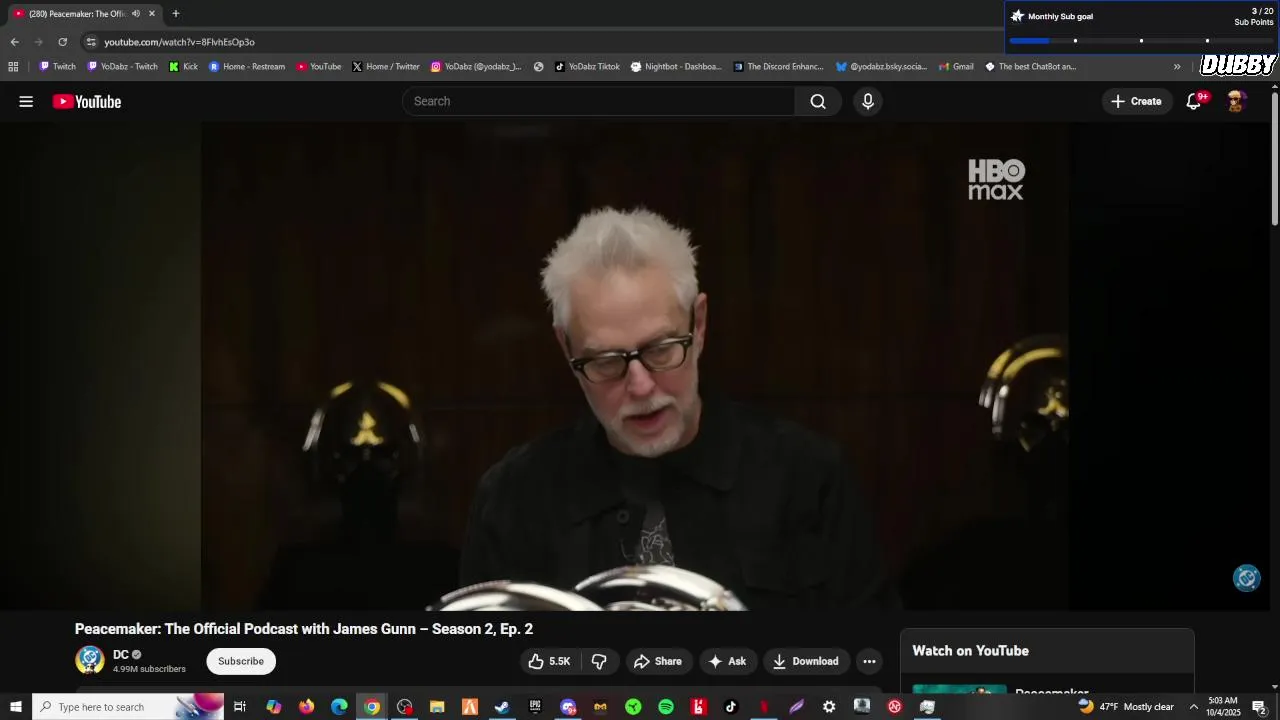
Task: Reload the page
Action: (x=62, y=42)
